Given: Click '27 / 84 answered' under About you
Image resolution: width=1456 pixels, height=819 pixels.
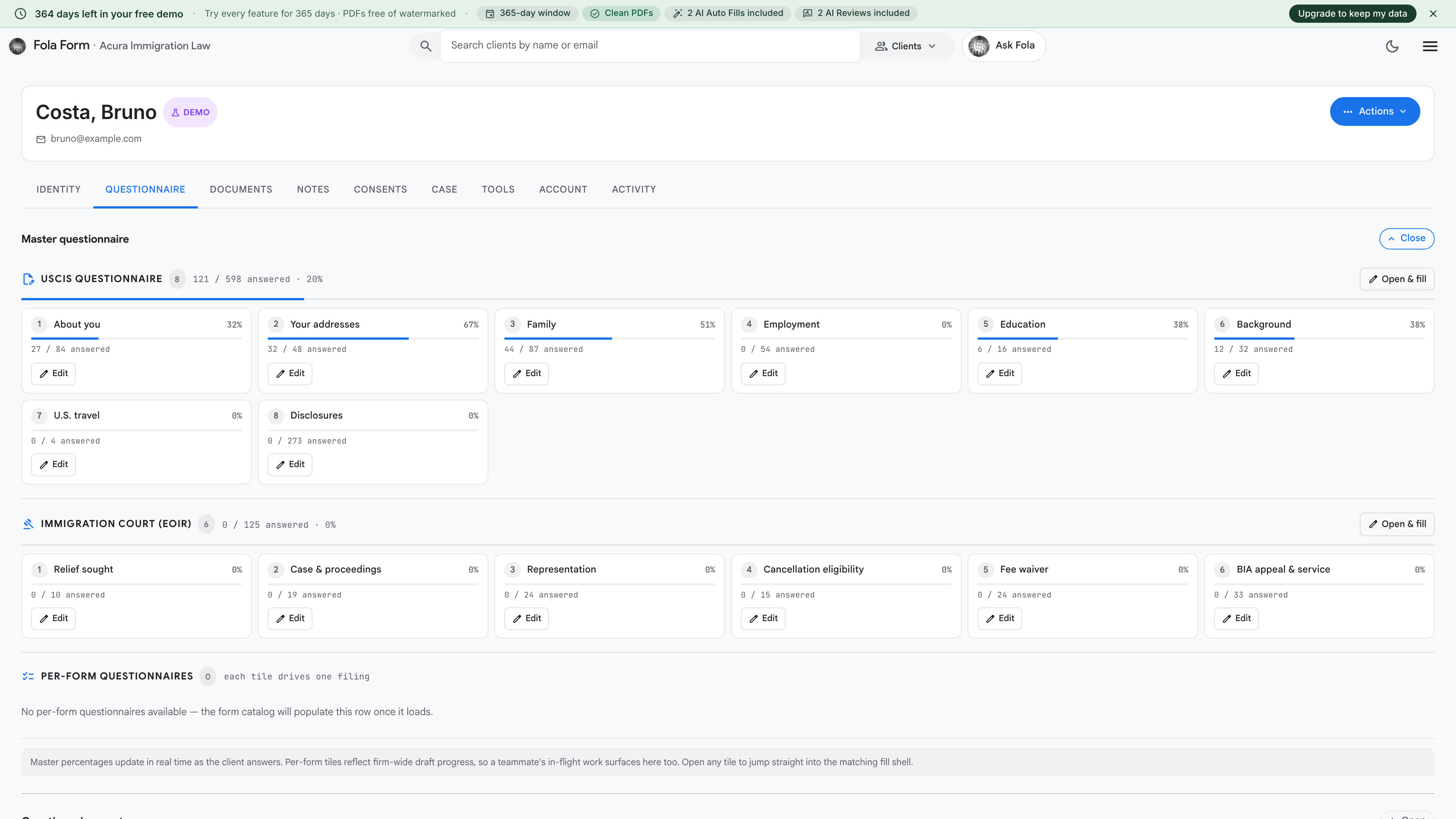Looking at the screenshot, I should click(x=71, y=349).
